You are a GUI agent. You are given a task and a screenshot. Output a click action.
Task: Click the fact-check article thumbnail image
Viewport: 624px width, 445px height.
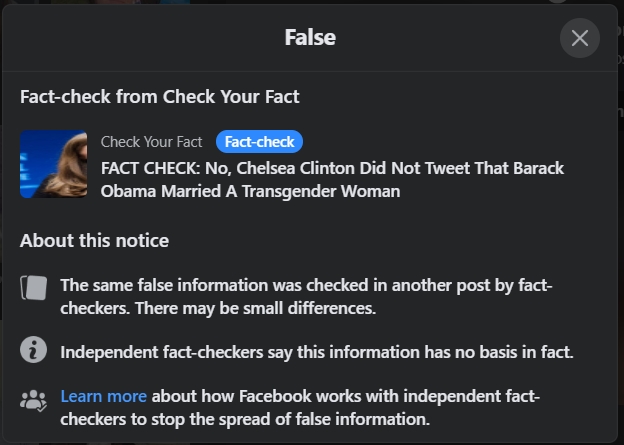pos(53,164)
